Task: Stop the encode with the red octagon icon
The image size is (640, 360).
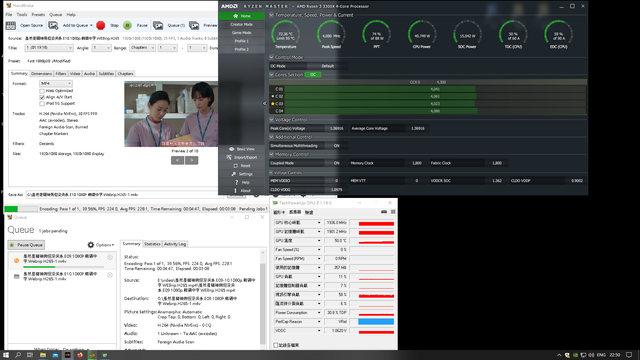Action: pos(101,25)
